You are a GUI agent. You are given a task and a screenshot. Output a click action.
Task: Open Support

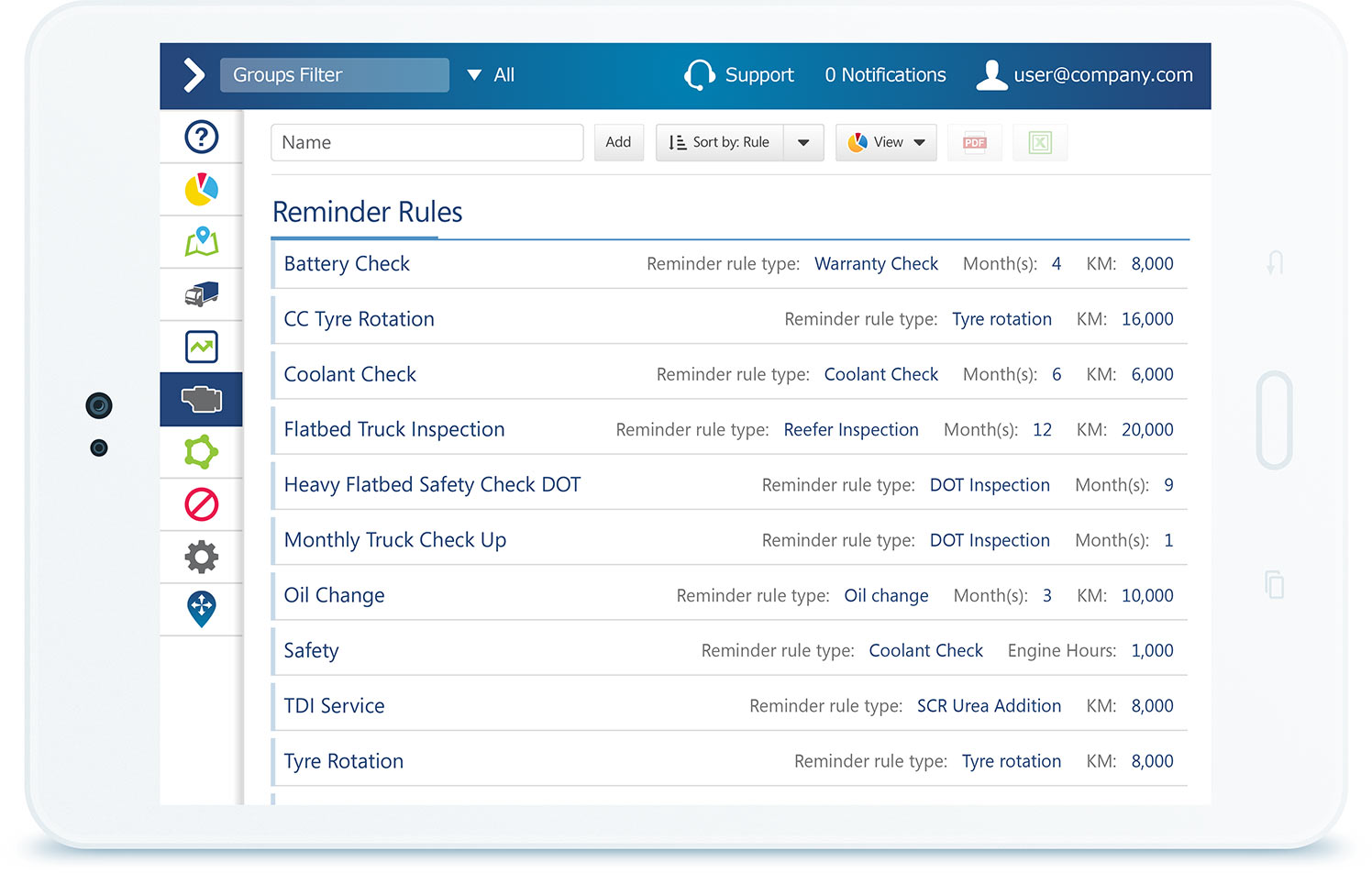pyautogui.click(x=759, y=75)
